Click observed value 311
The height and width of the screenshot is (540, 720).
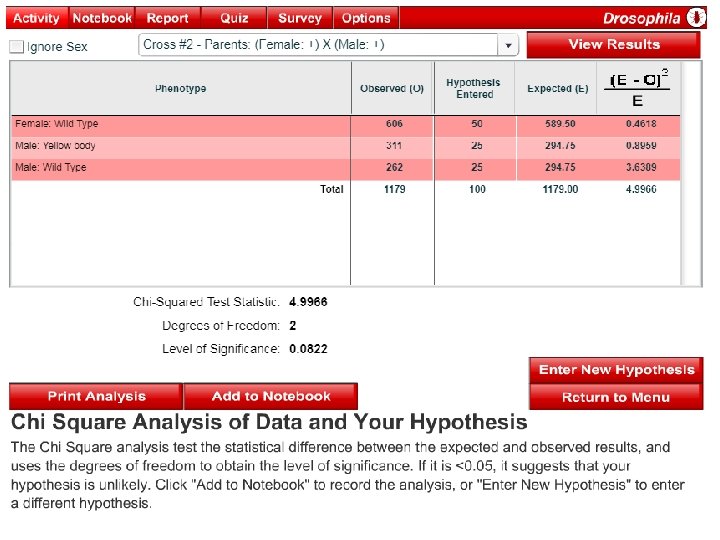(x=394, y=146)
